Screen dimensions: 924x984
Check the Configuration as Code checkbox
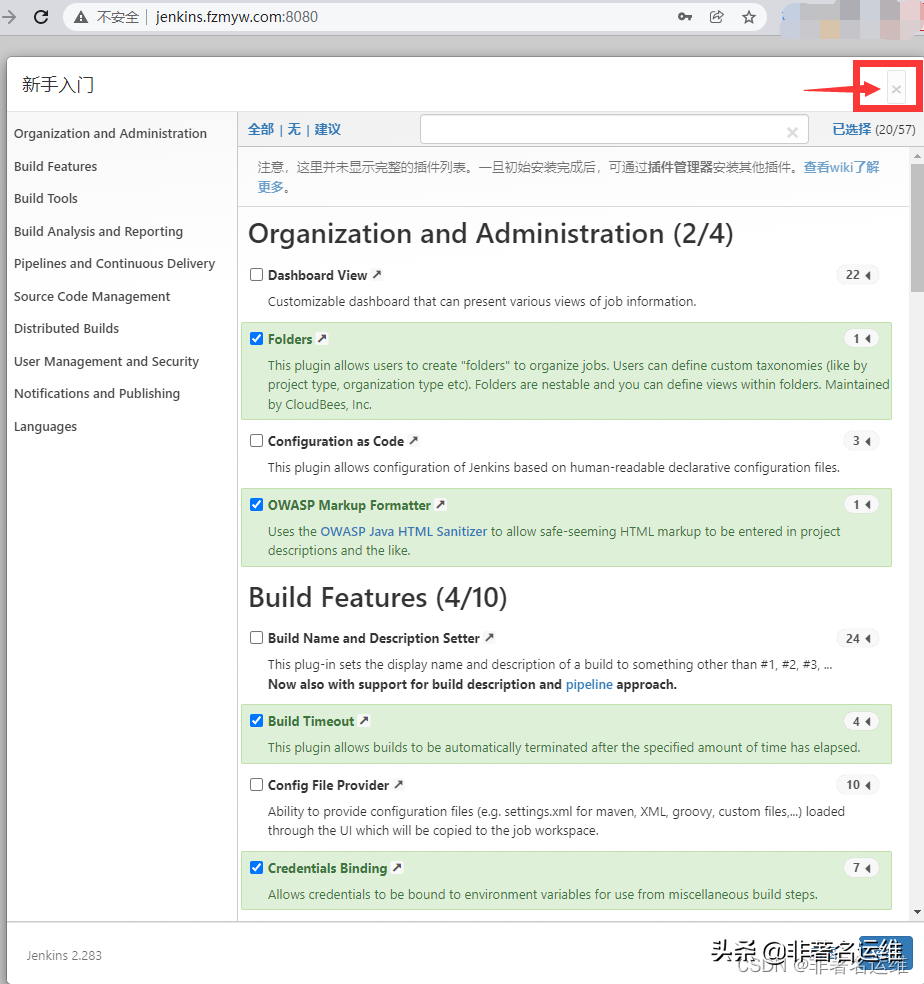pyautogui.click(x=256, y=441)
